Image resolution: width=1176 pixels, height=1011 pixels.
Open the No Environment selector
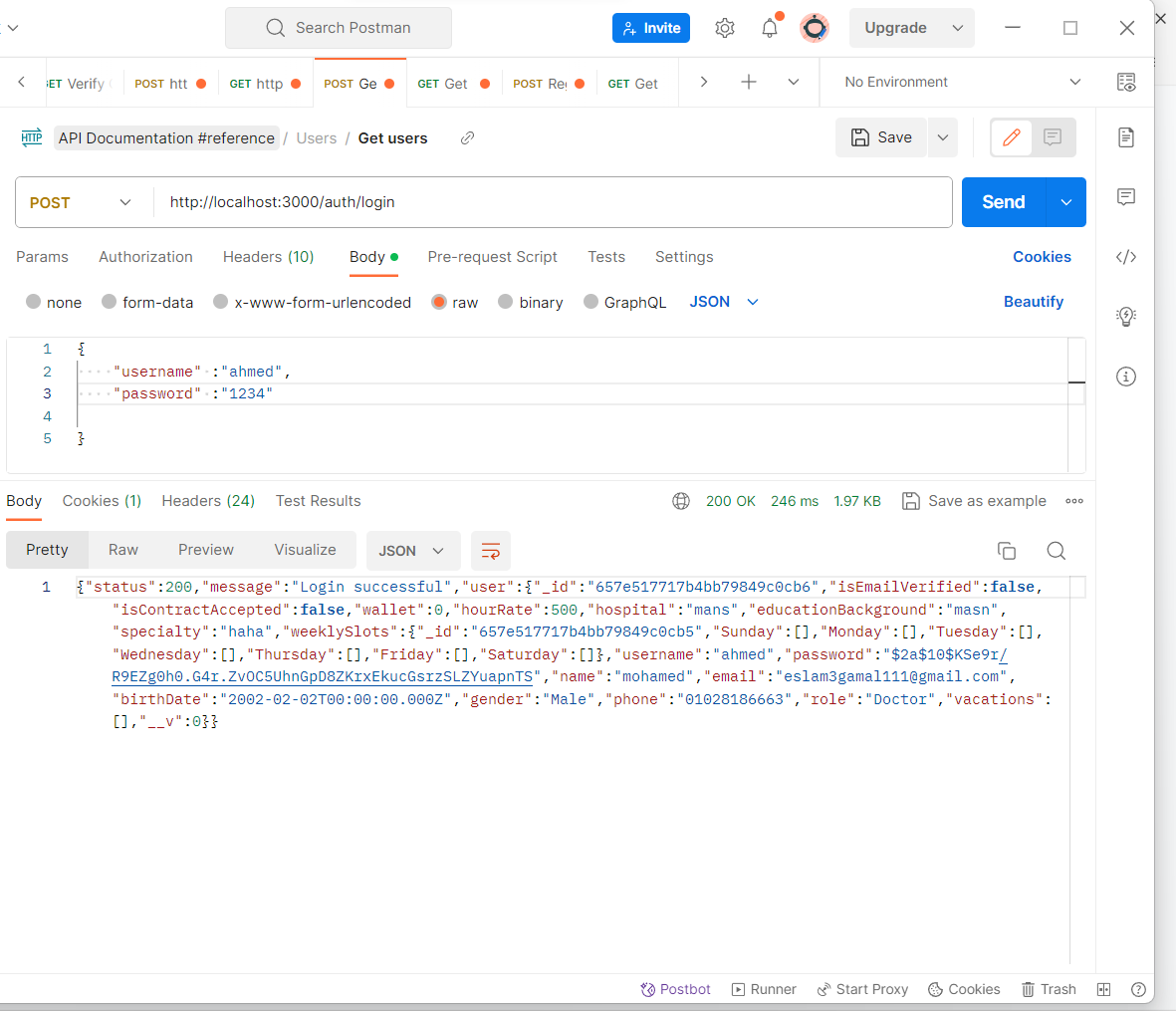point(962,82)
